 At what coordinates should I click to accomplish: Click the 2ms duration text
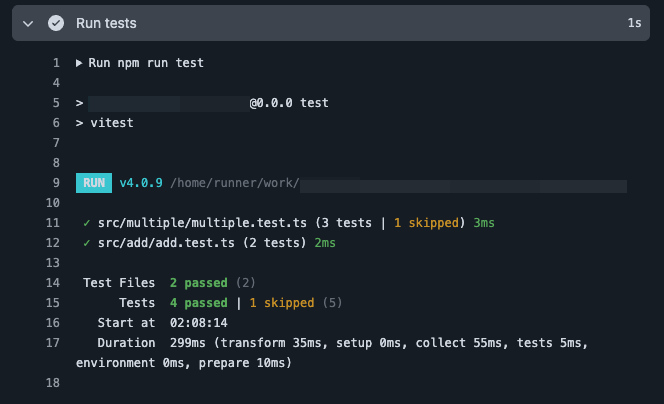click(325, 243)
